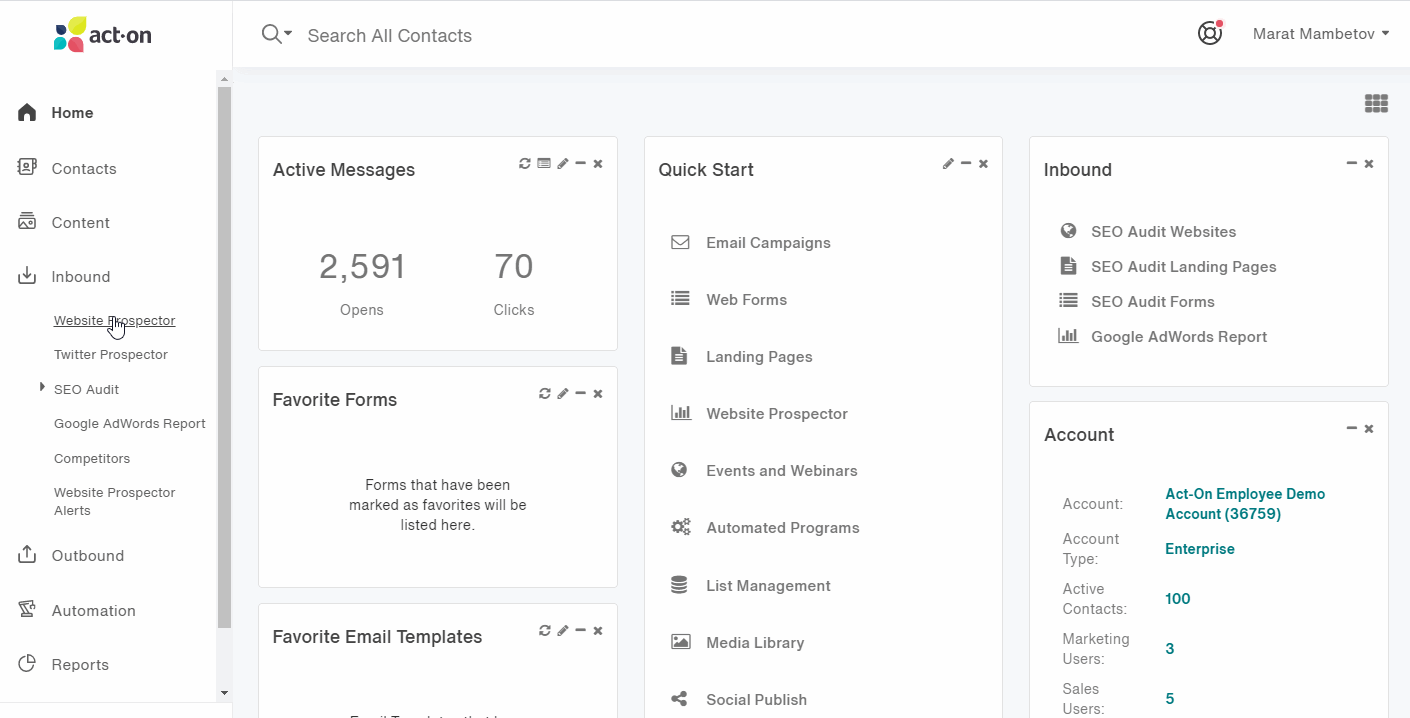Screen dimensions: 1410x718
Task: Open Contacts in the sidebar
Action: 67,168
